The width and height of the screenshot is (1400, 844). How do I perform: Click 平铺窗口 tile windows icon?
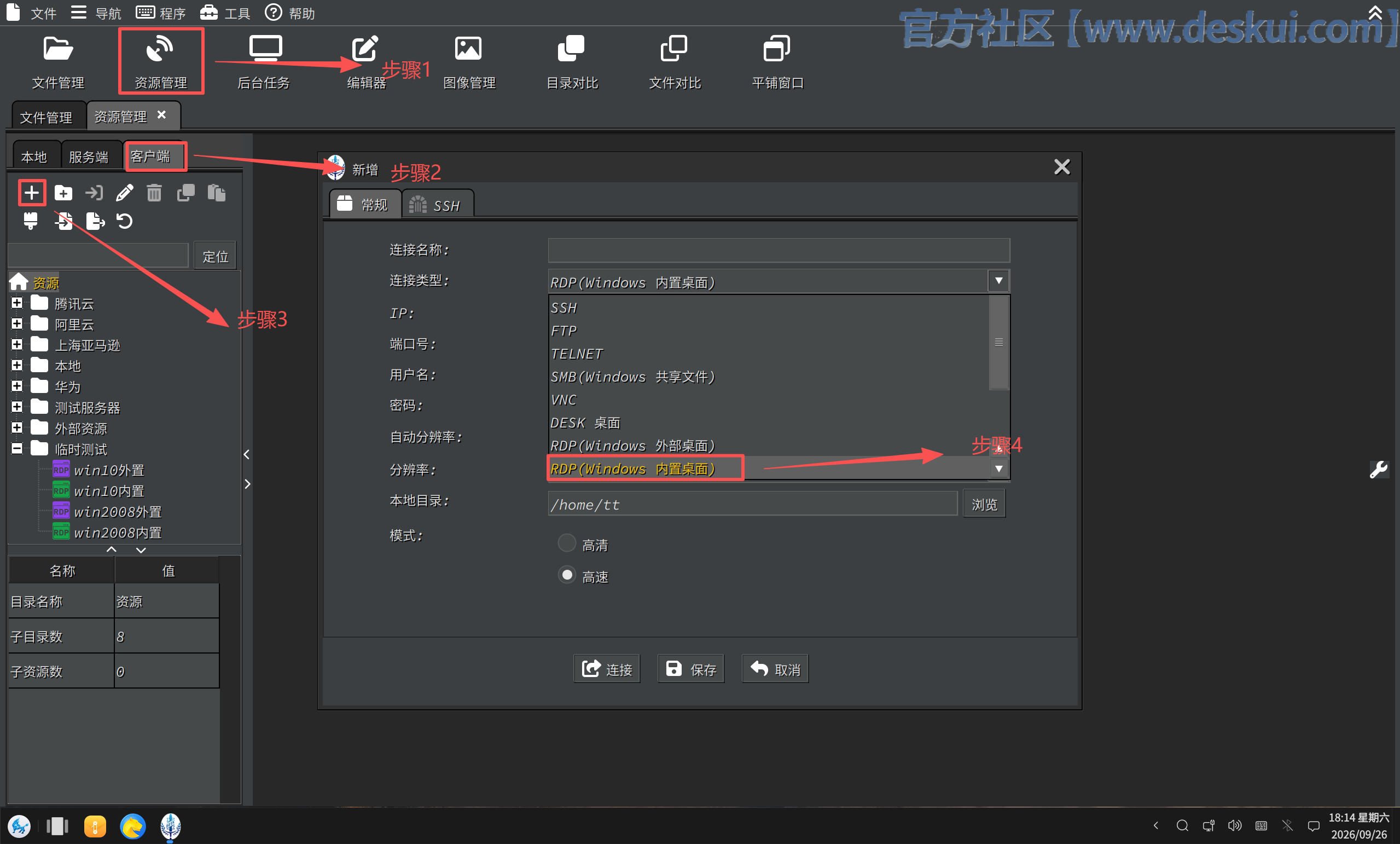click(777, 62)
